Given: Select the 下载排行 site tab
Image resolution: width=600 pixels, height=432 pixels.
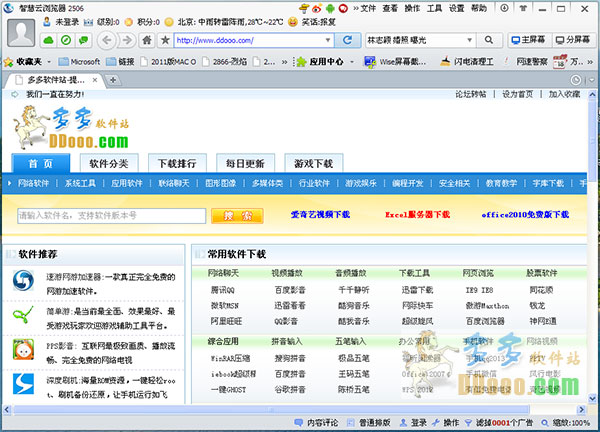Looking at the screenshot, I should [x=177, y=164].
